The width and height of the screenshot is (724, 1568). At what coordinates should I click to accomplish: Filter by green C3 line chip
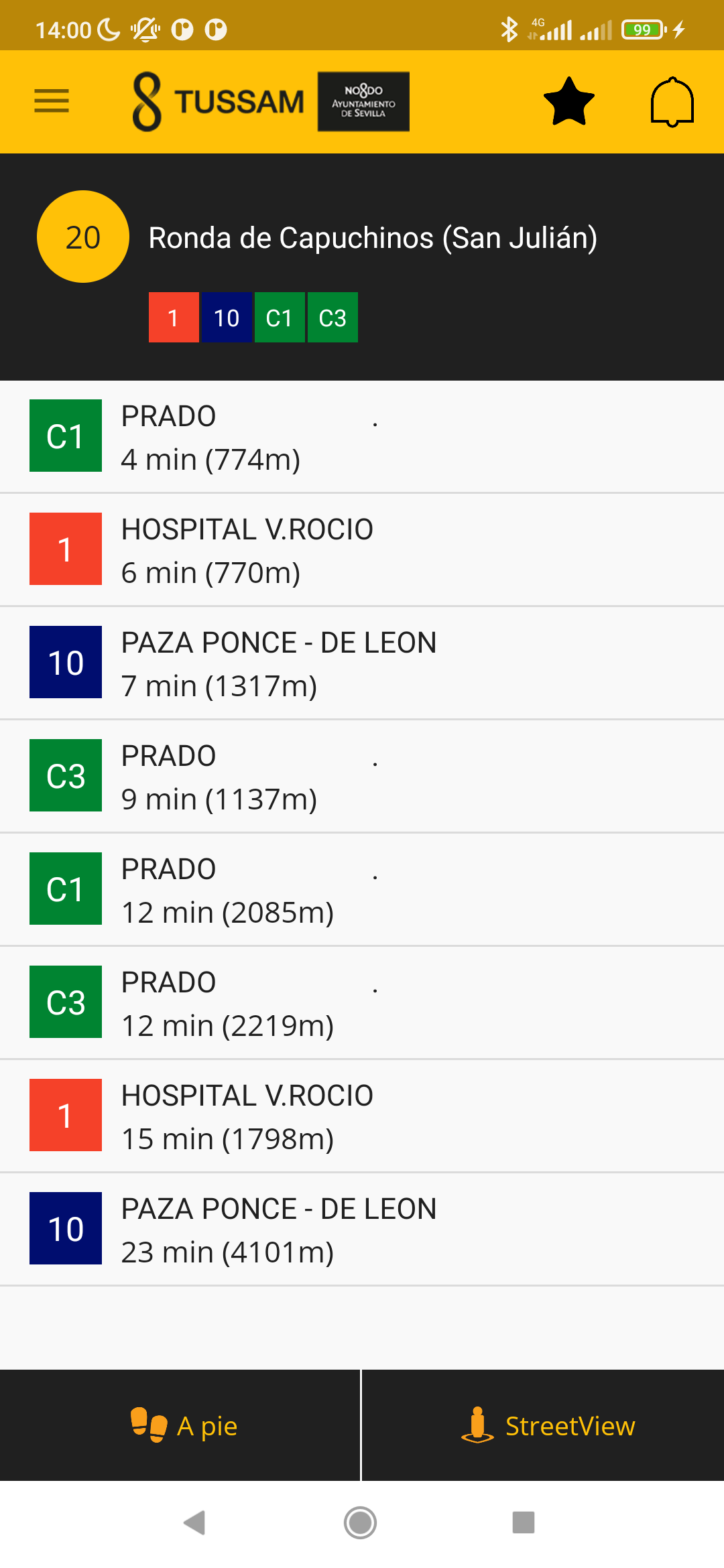[333, 318]
